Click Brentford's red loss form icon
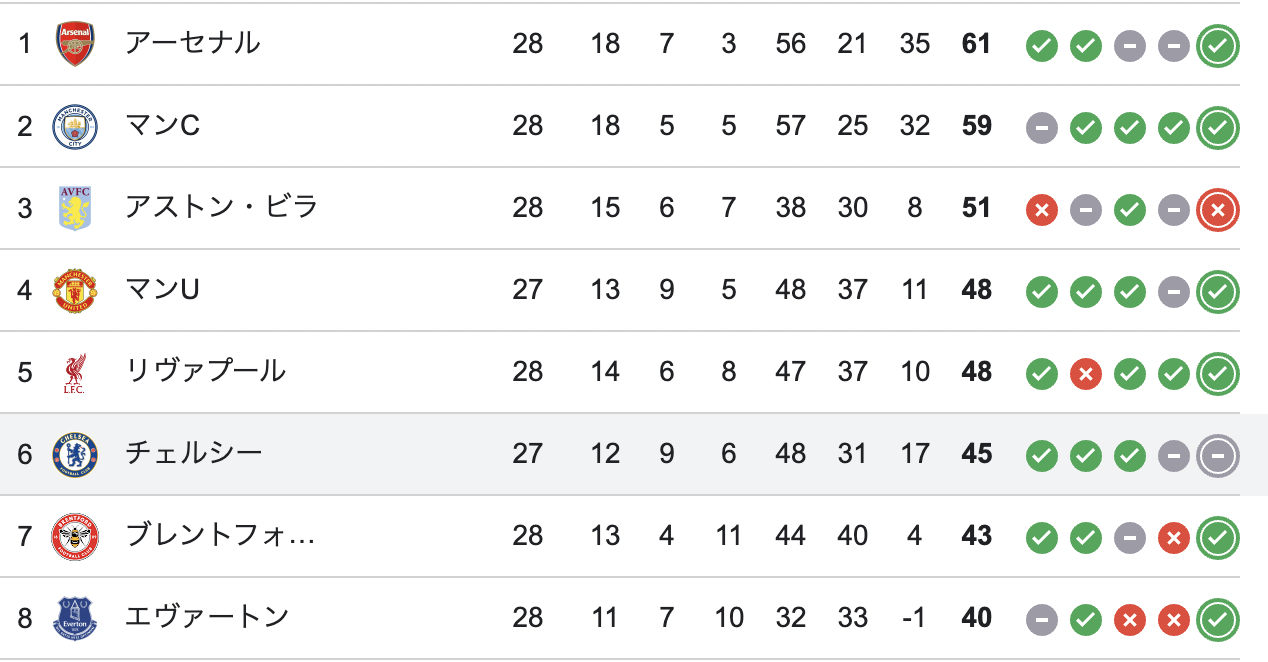Viewport: 1268px width, 662px height. click(x=1173, y=538)
